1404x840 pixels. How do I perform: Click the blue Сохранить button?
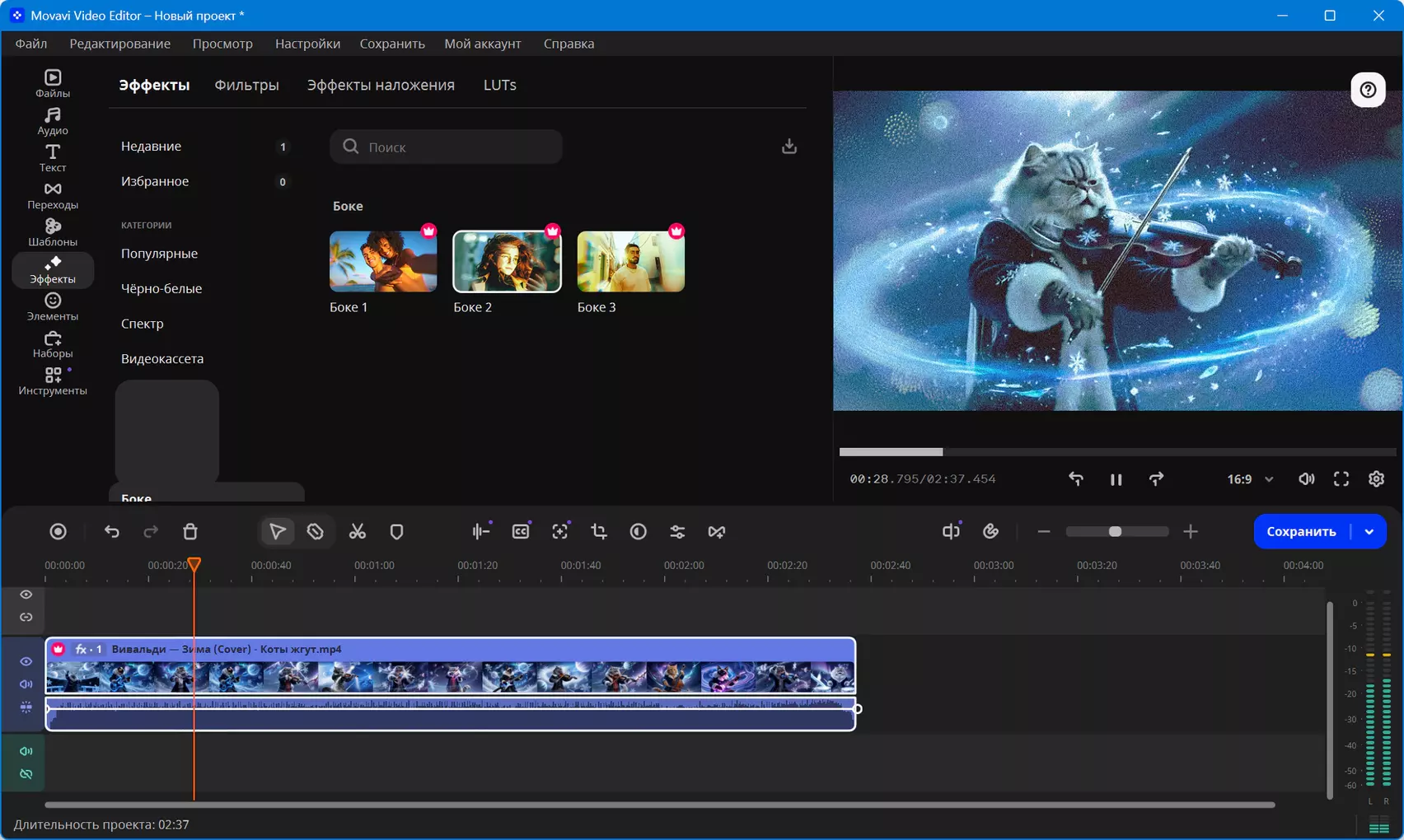pyautogui.click(x=1302, y=532)
